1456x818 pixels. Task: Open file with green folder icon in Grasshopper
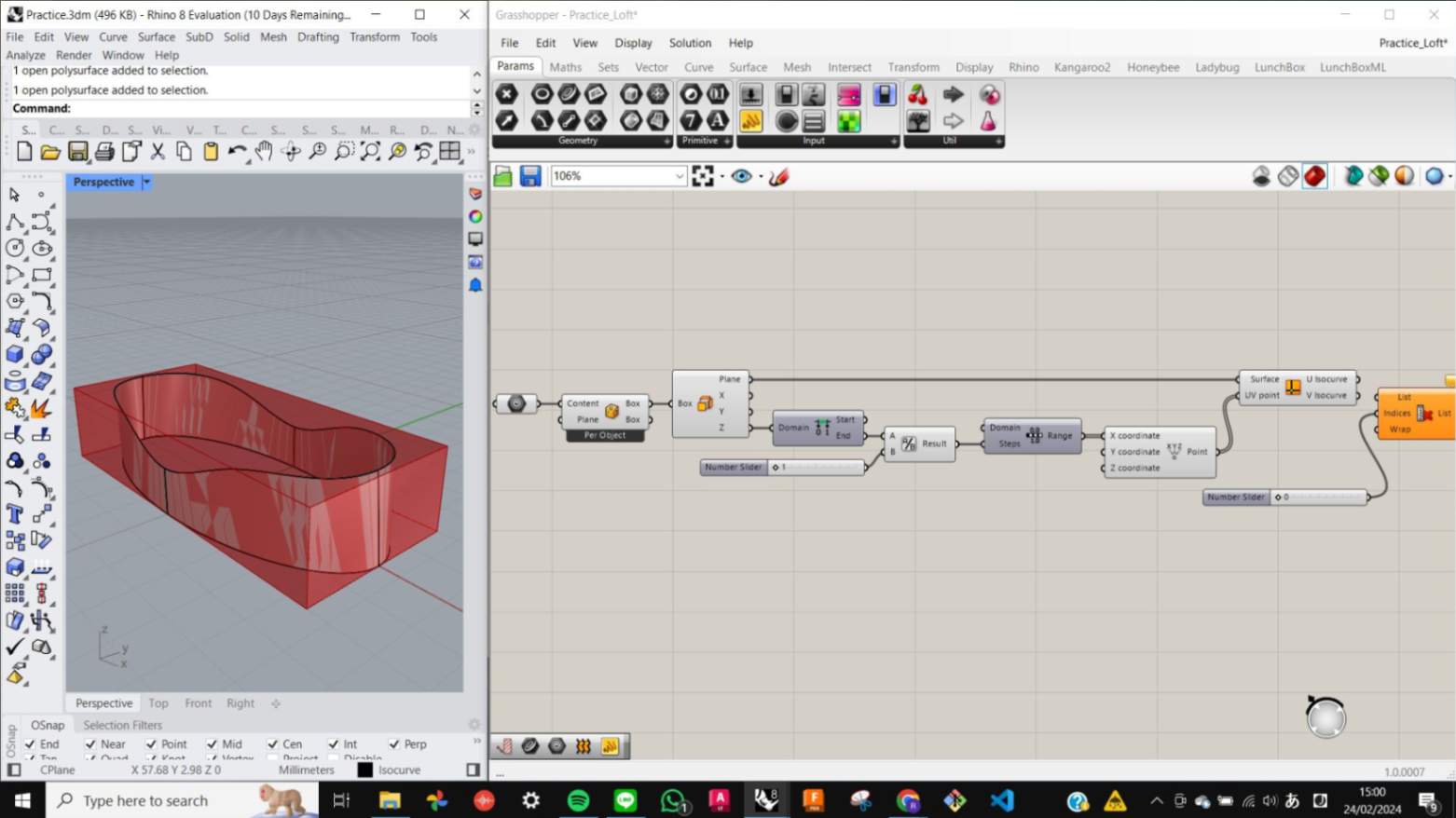coord(503,176)
